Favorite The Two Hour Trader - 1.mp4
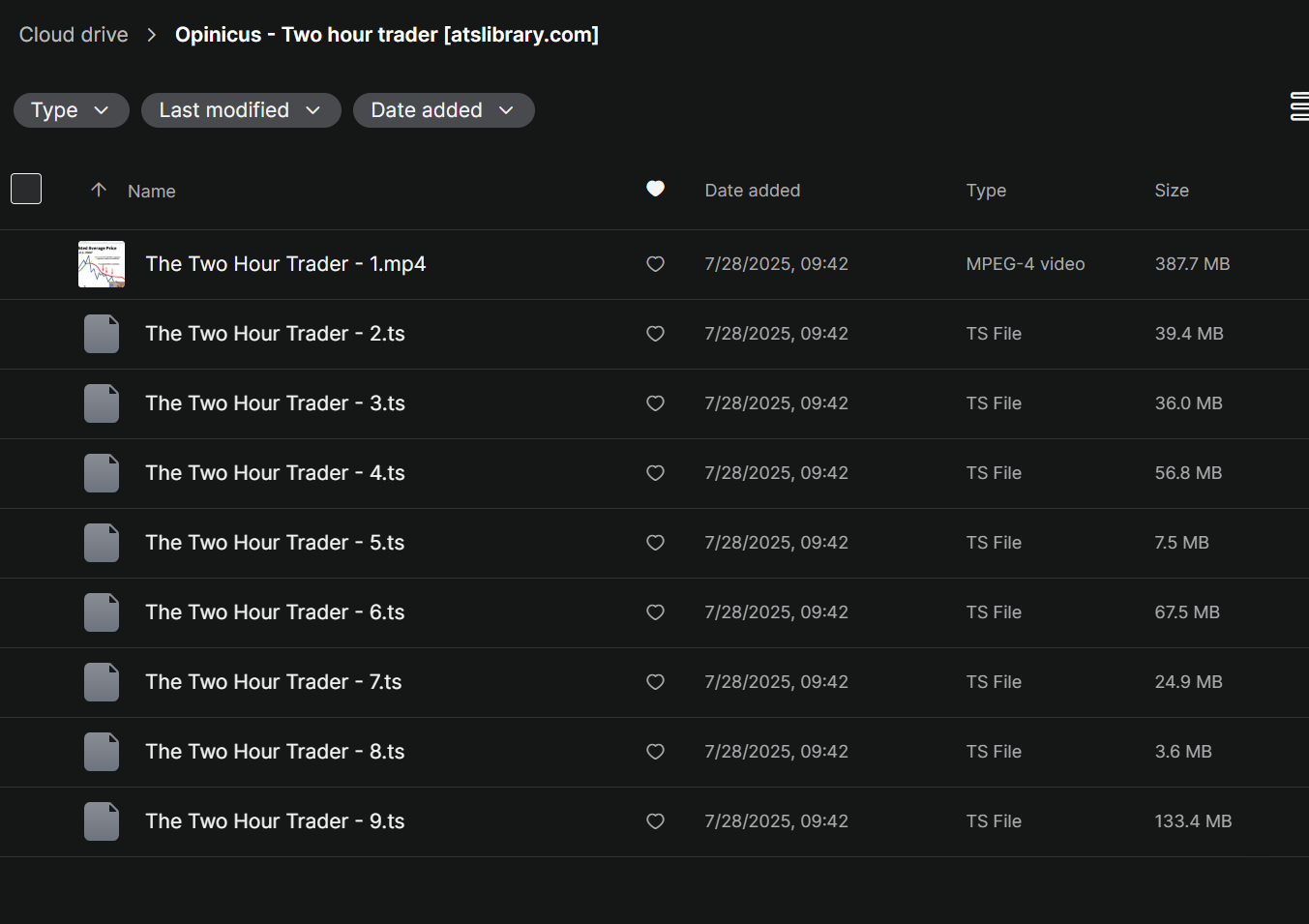The image size is (1309, 924). 655,264
